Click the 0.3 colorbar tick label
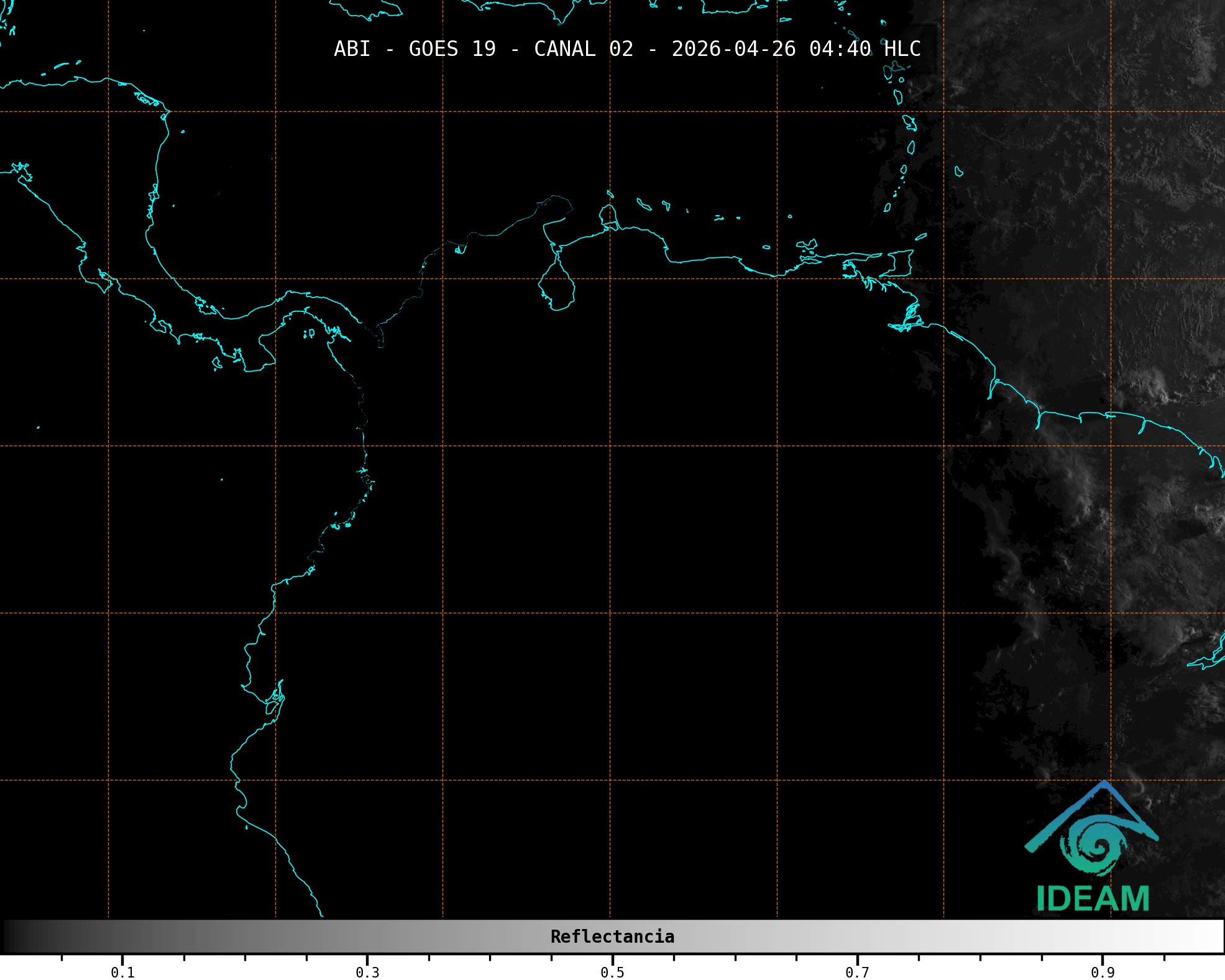The image size is (1225, 980). coord(367,973)
